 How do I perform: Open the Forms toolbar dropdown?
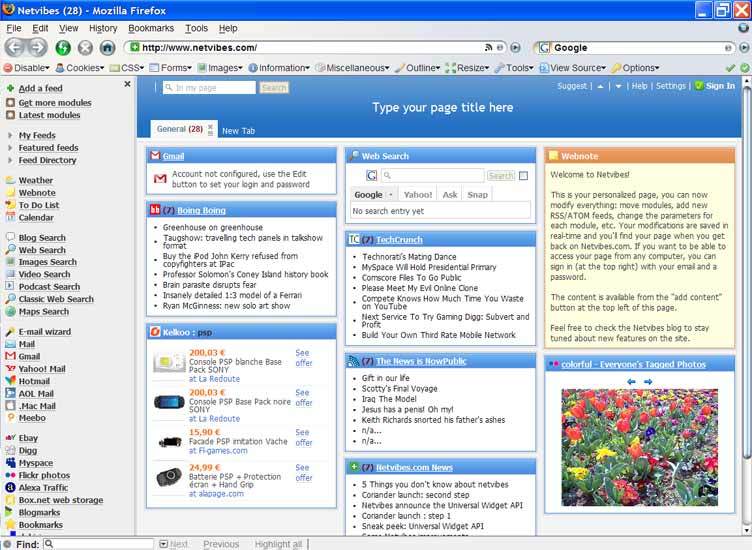(x=170, y=68)
